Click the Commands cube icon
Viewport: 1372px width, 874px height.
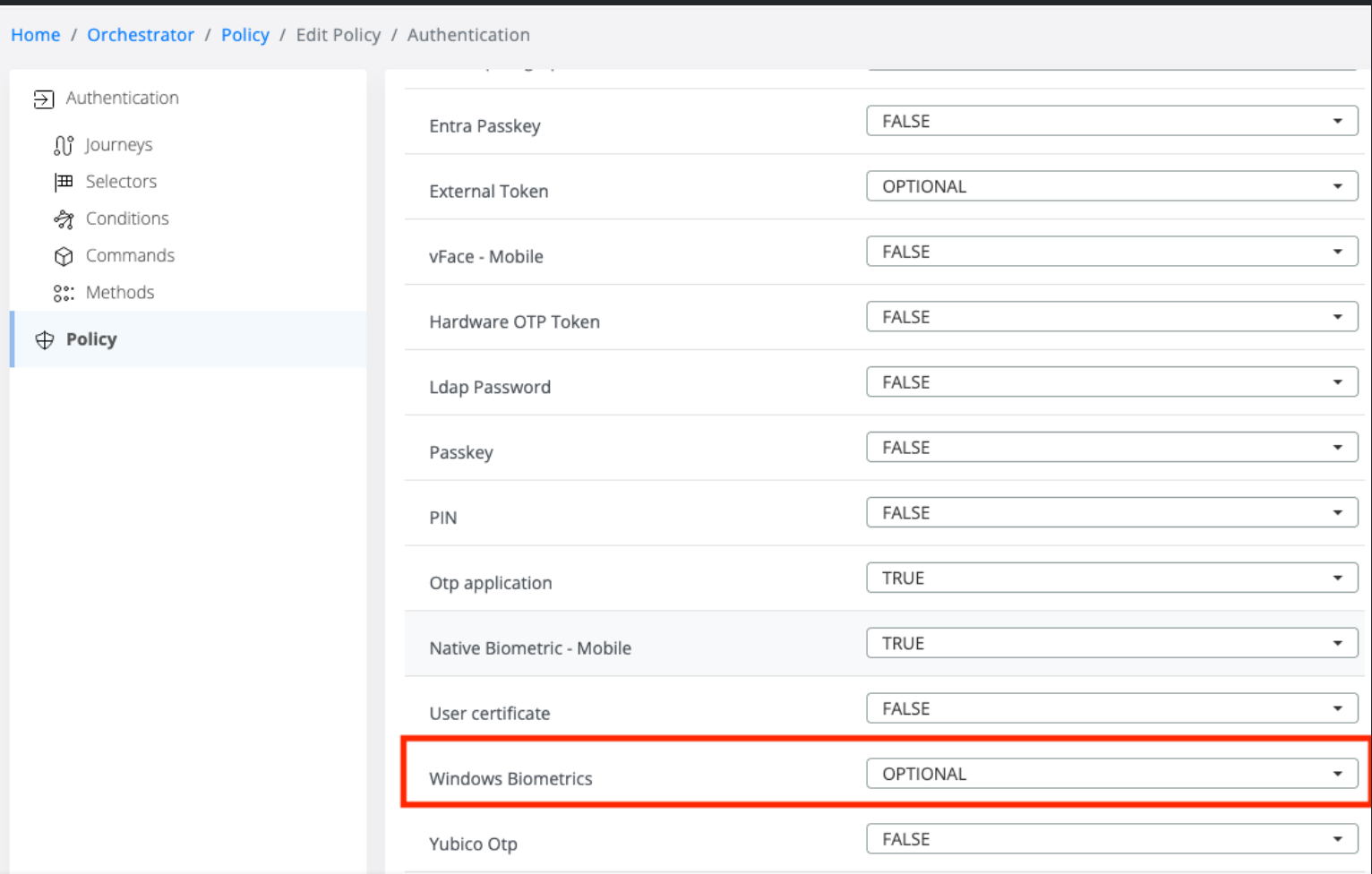click(64, 256)
